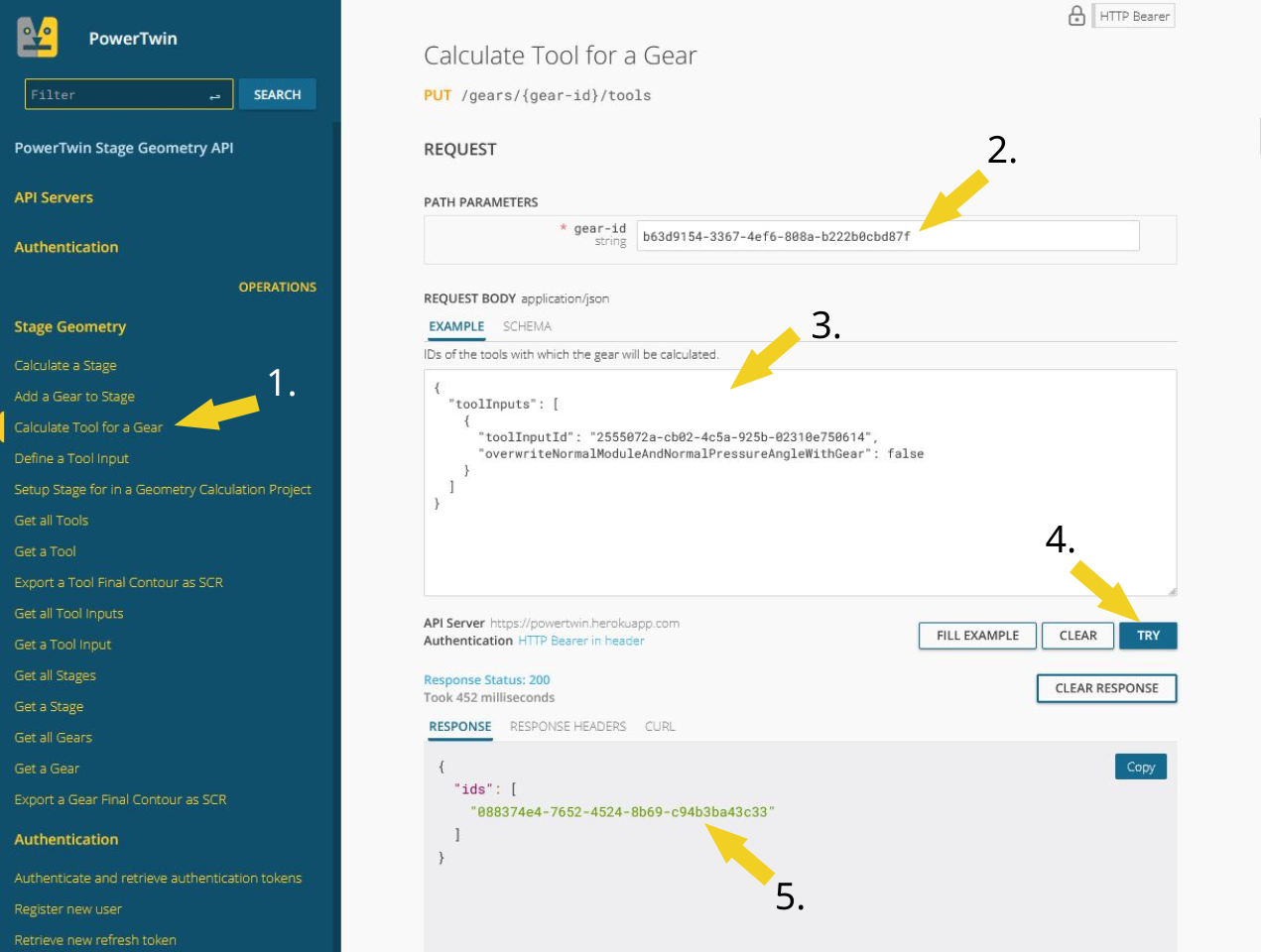1261x952 pixels.
Task: Click into the request body JSON textarea
Action: (800, 535)
